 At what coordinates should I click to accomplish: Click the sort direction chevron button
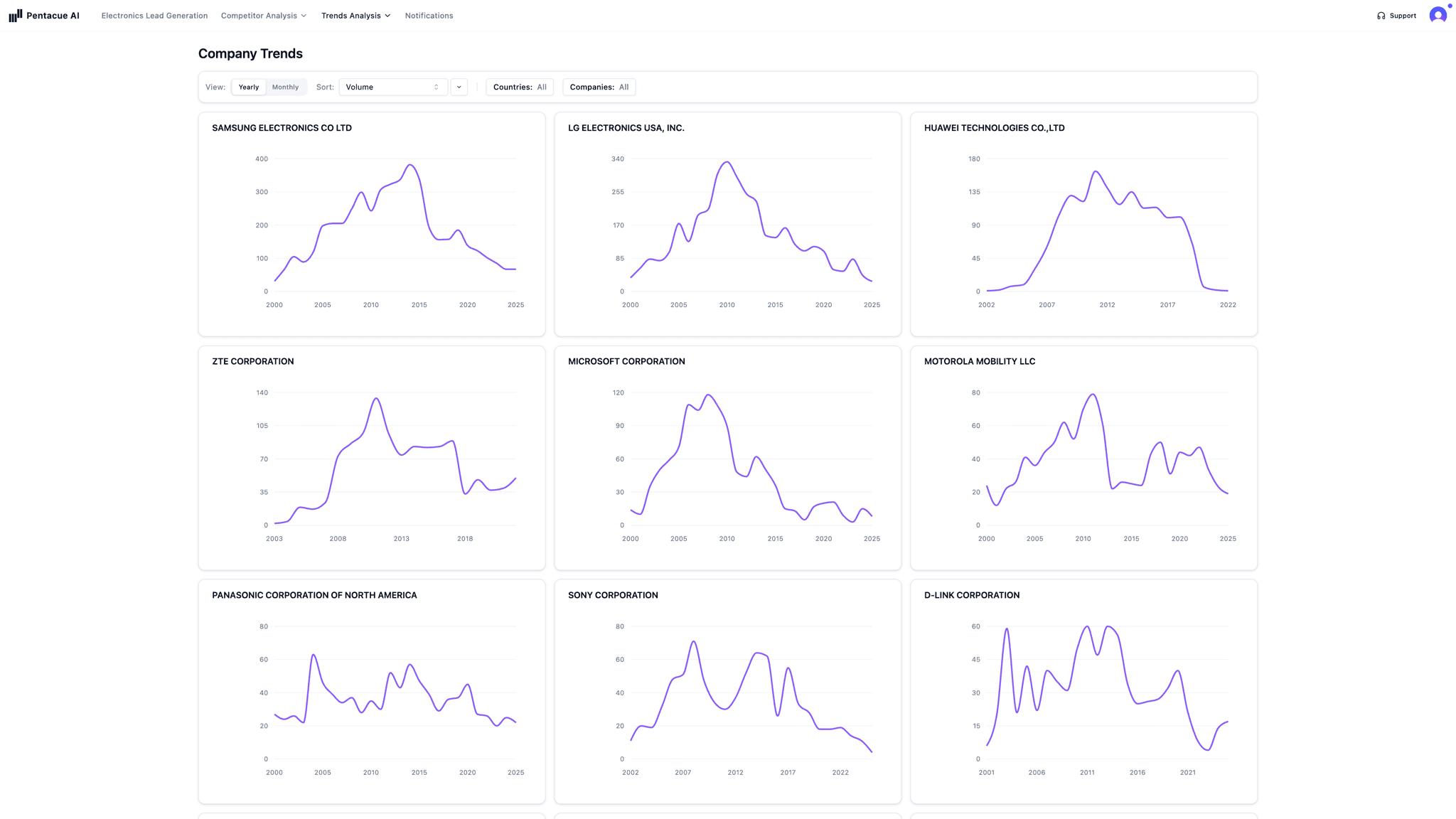click(459, 87)
